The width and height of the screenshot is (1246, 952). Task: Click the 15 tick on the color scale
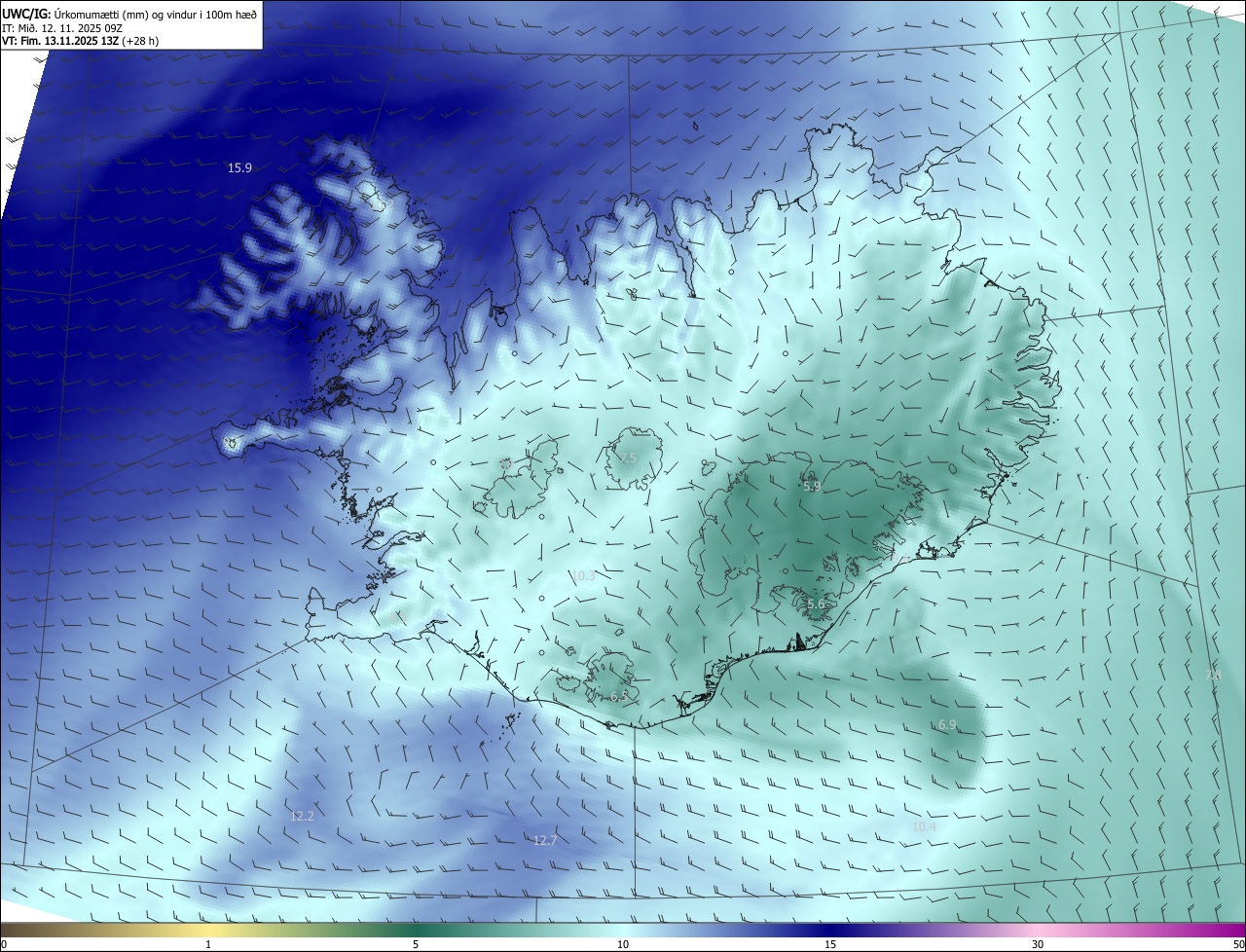pyautogui.click(x=830, y=944)
